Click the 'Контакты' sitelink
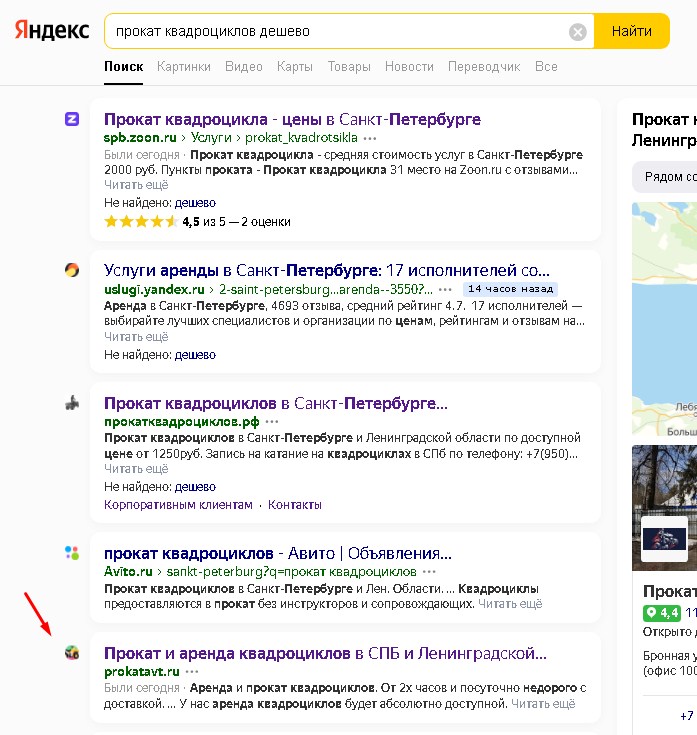Screen dimensions: 697x735 coord(295,505)
